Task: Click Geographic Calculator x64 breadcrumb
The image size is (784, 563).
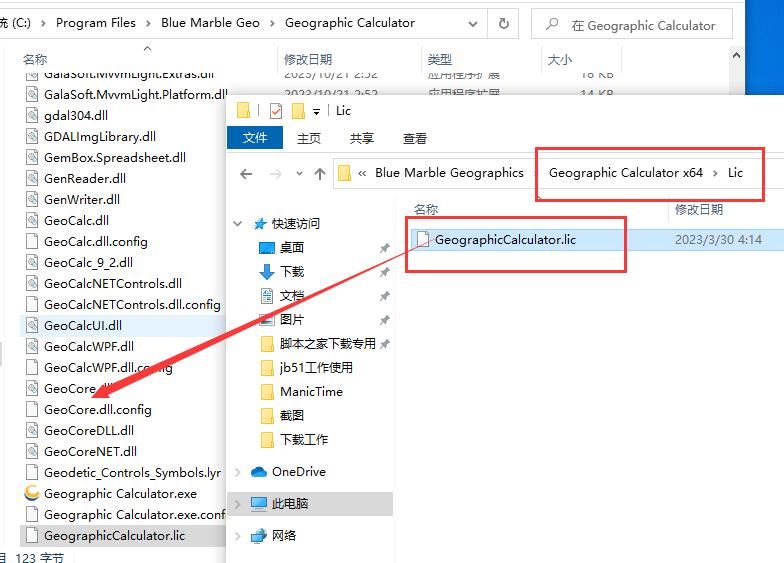Action: coord(626,172)
